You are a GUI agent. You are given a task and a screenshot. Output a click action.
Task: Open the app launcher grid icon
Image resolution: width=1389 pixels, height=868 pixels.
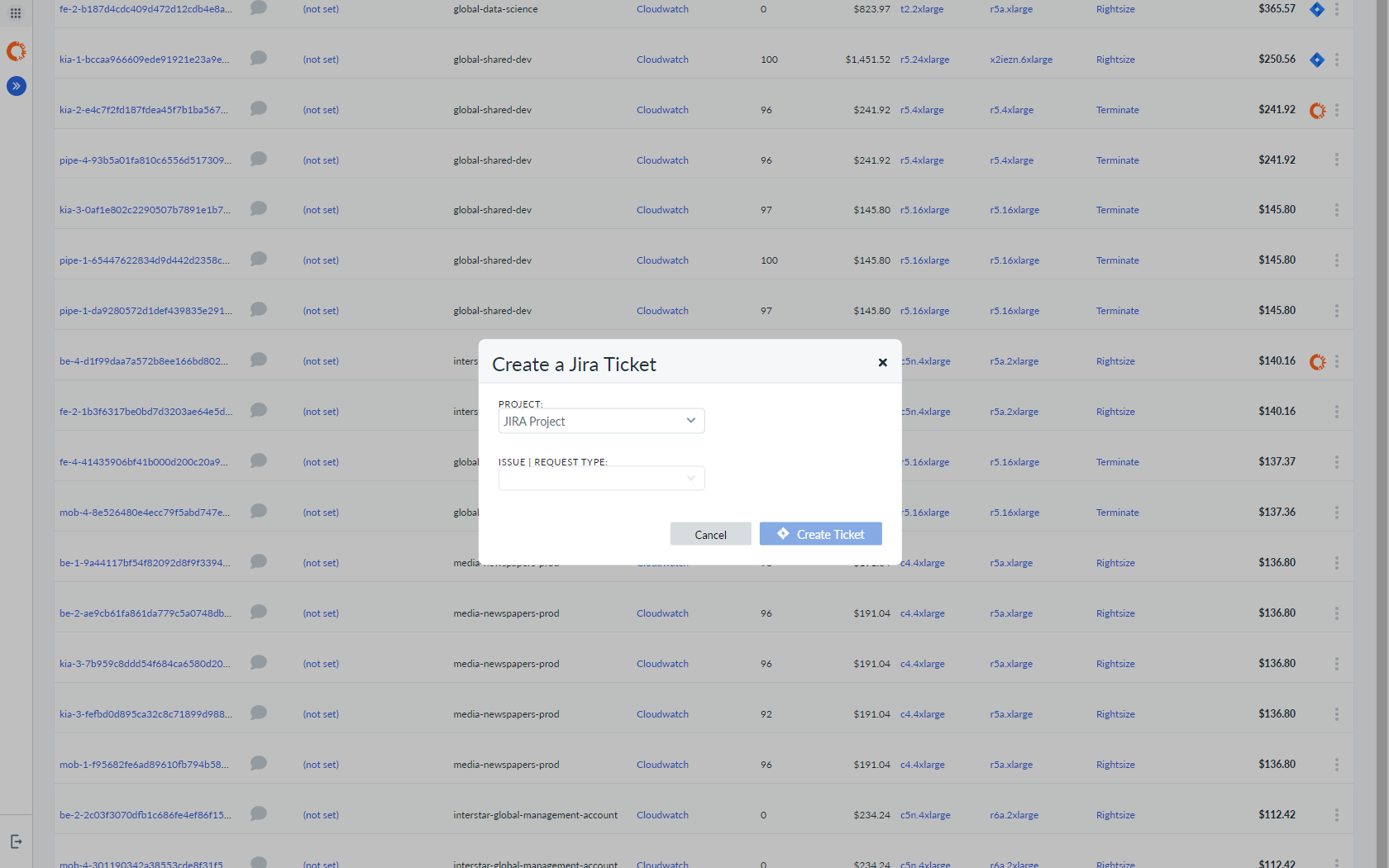pyautogui.click(x=16, y=12)
